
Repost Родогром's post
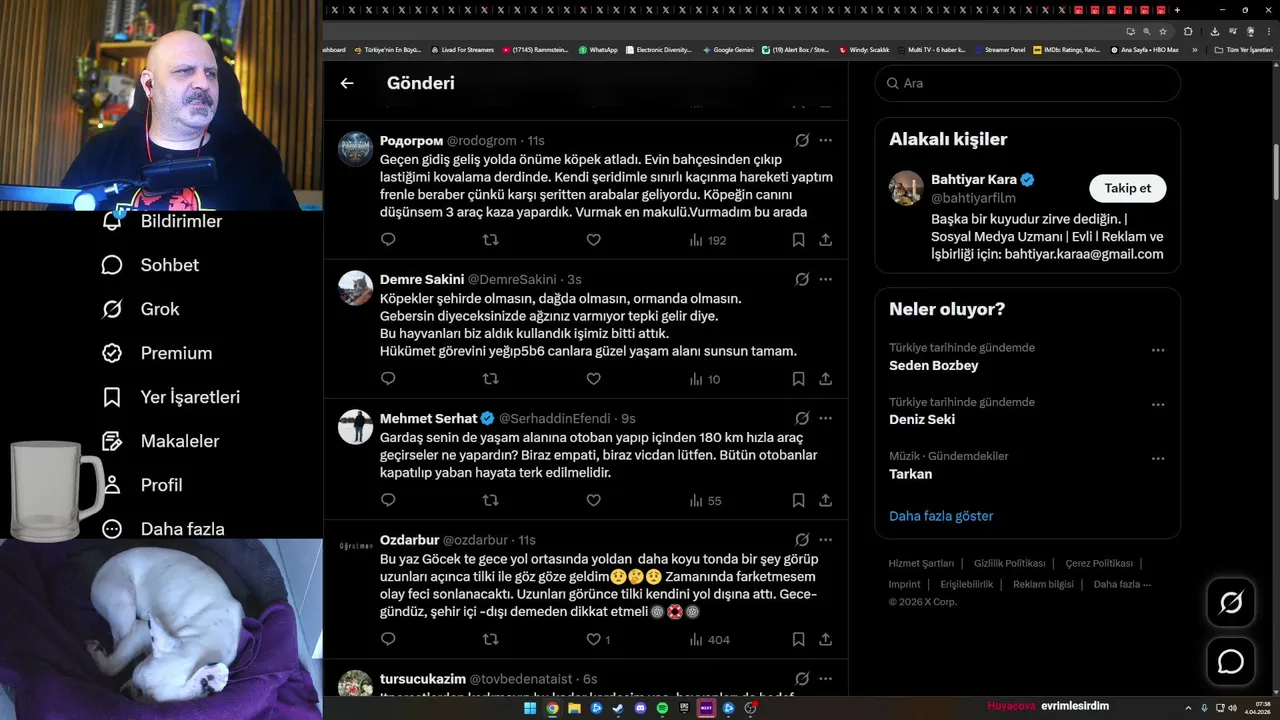click(x=490, y=240)
